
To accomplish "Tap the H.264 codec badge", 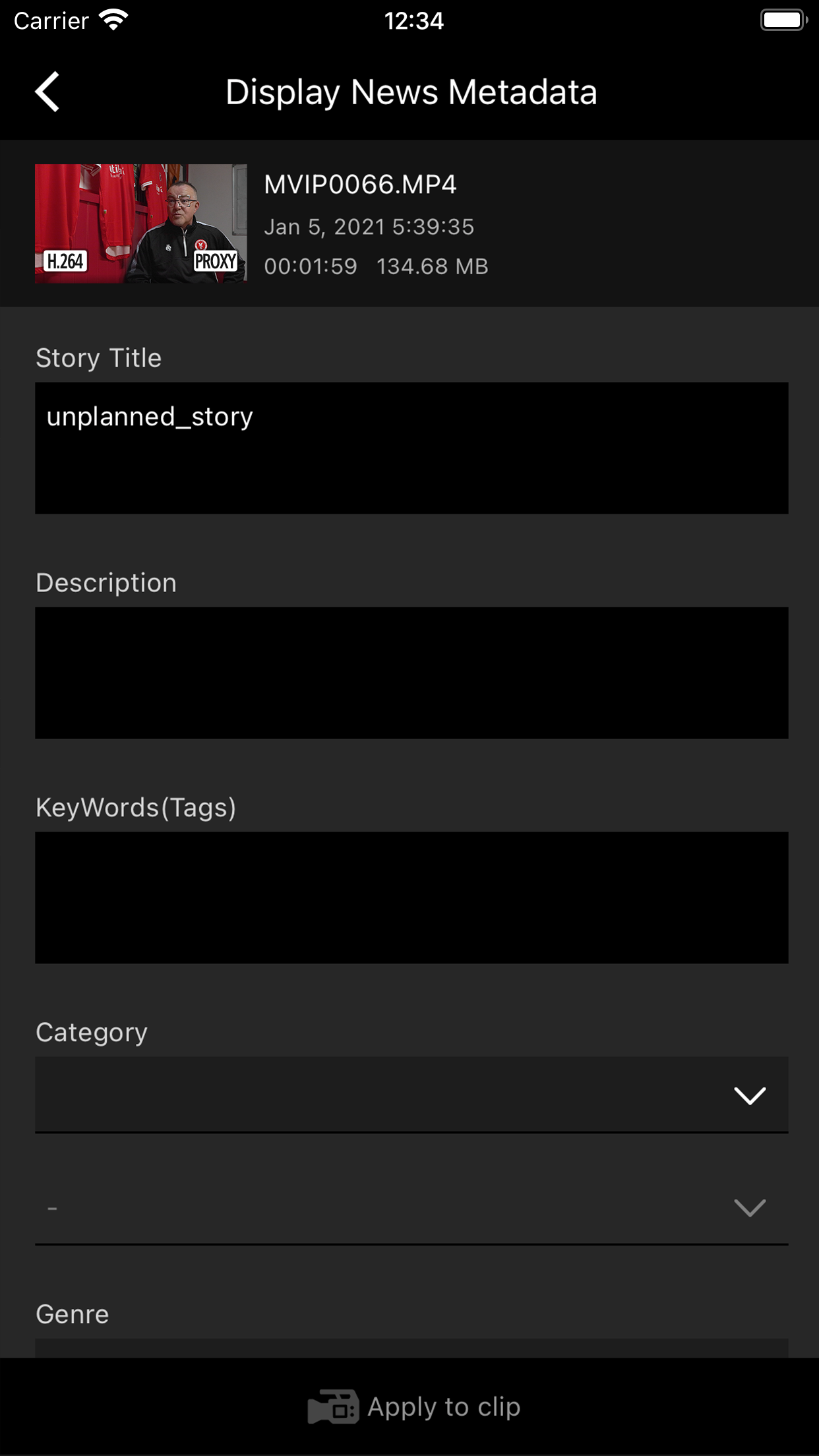I will 65,262.
